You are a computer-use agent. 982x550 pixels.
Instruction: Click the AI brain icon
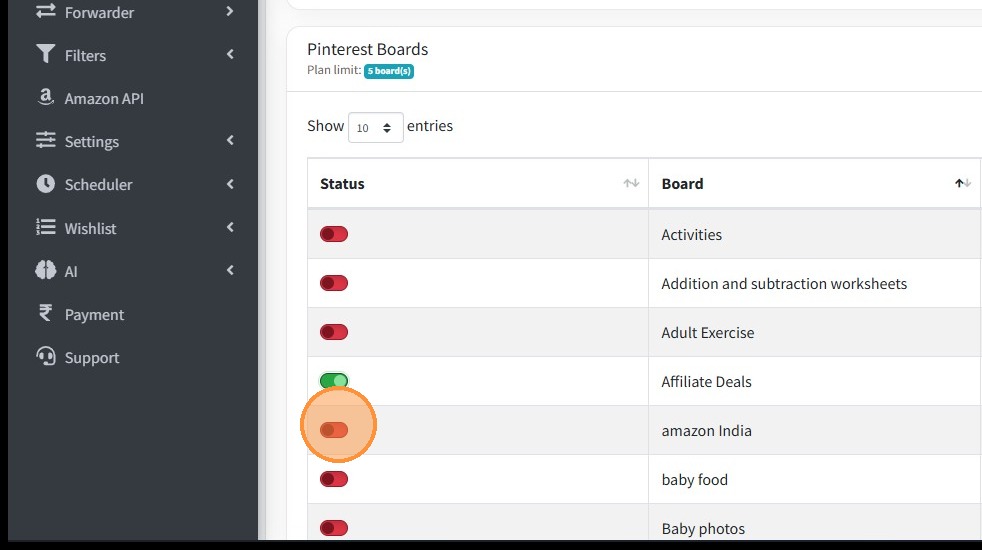[x=45, y=271]
